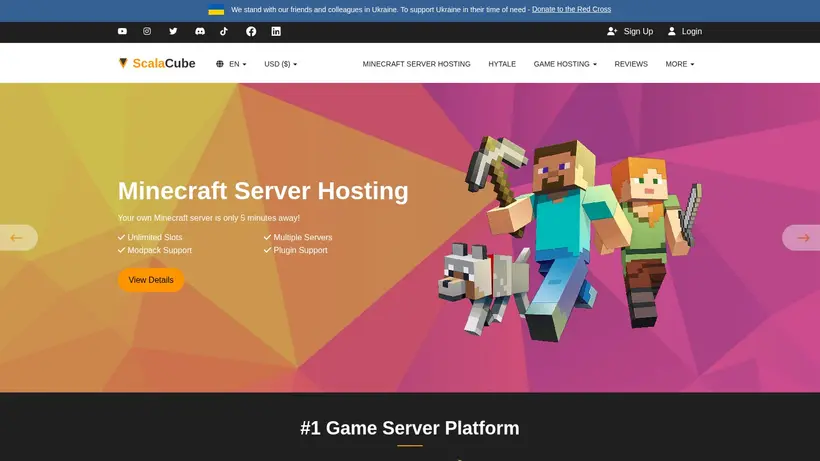Image resolution: width=820 pixels, height=461 pixels.
Task: Open the Twitter bird icon
Action: click(173, 31)
